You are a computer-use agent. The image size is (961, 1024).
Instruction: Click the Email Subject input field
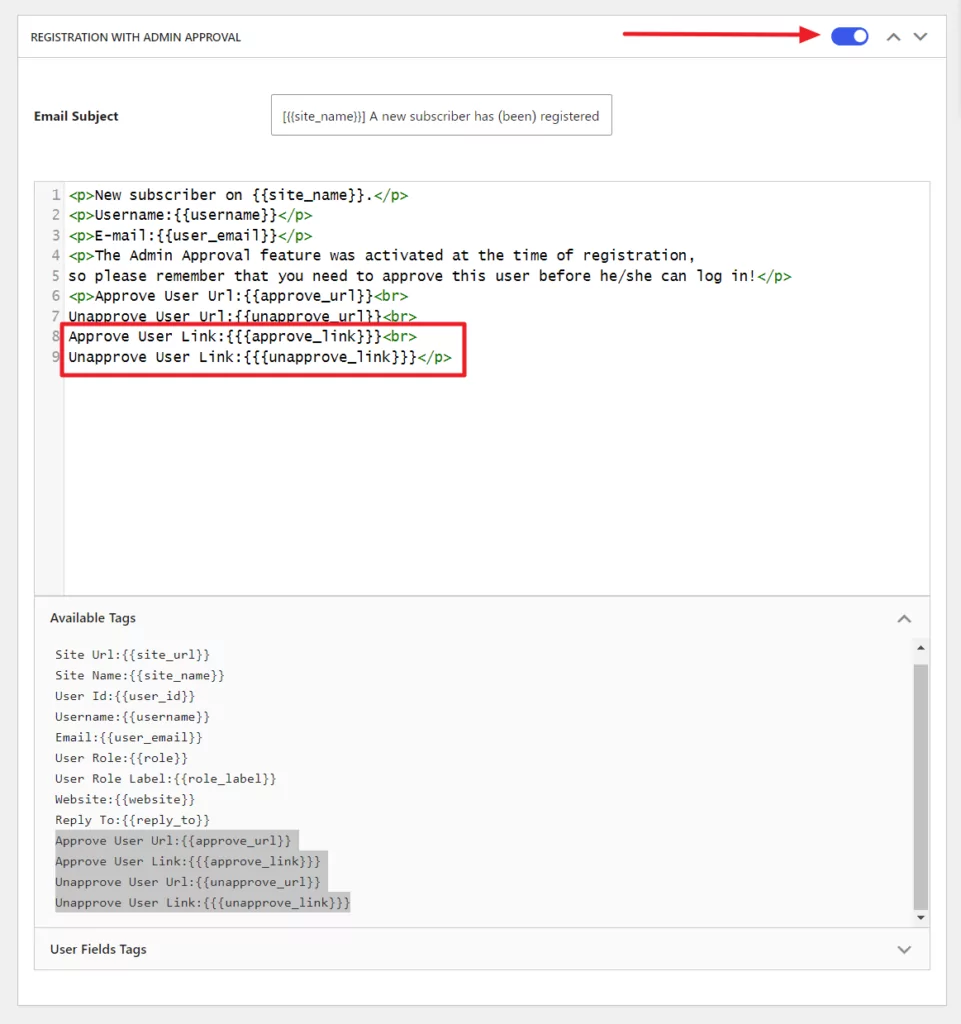441,115
